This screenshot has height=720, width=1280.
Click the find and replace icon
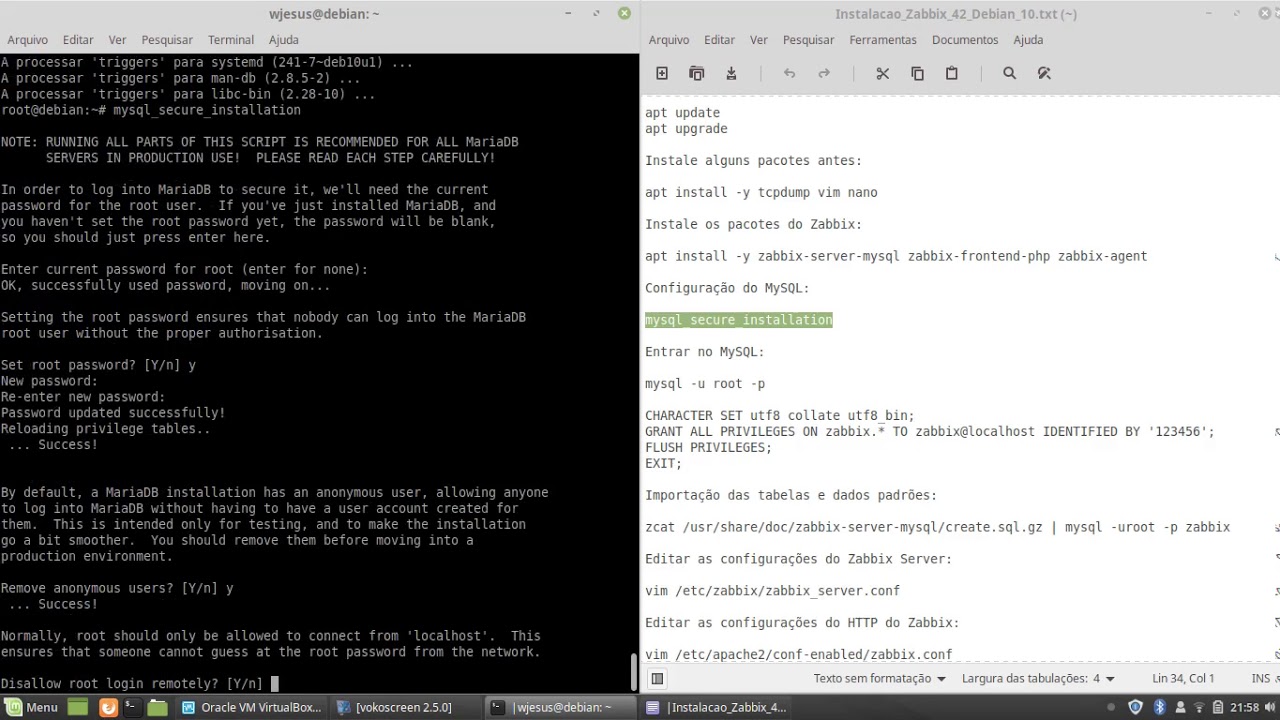point(1044,73)
